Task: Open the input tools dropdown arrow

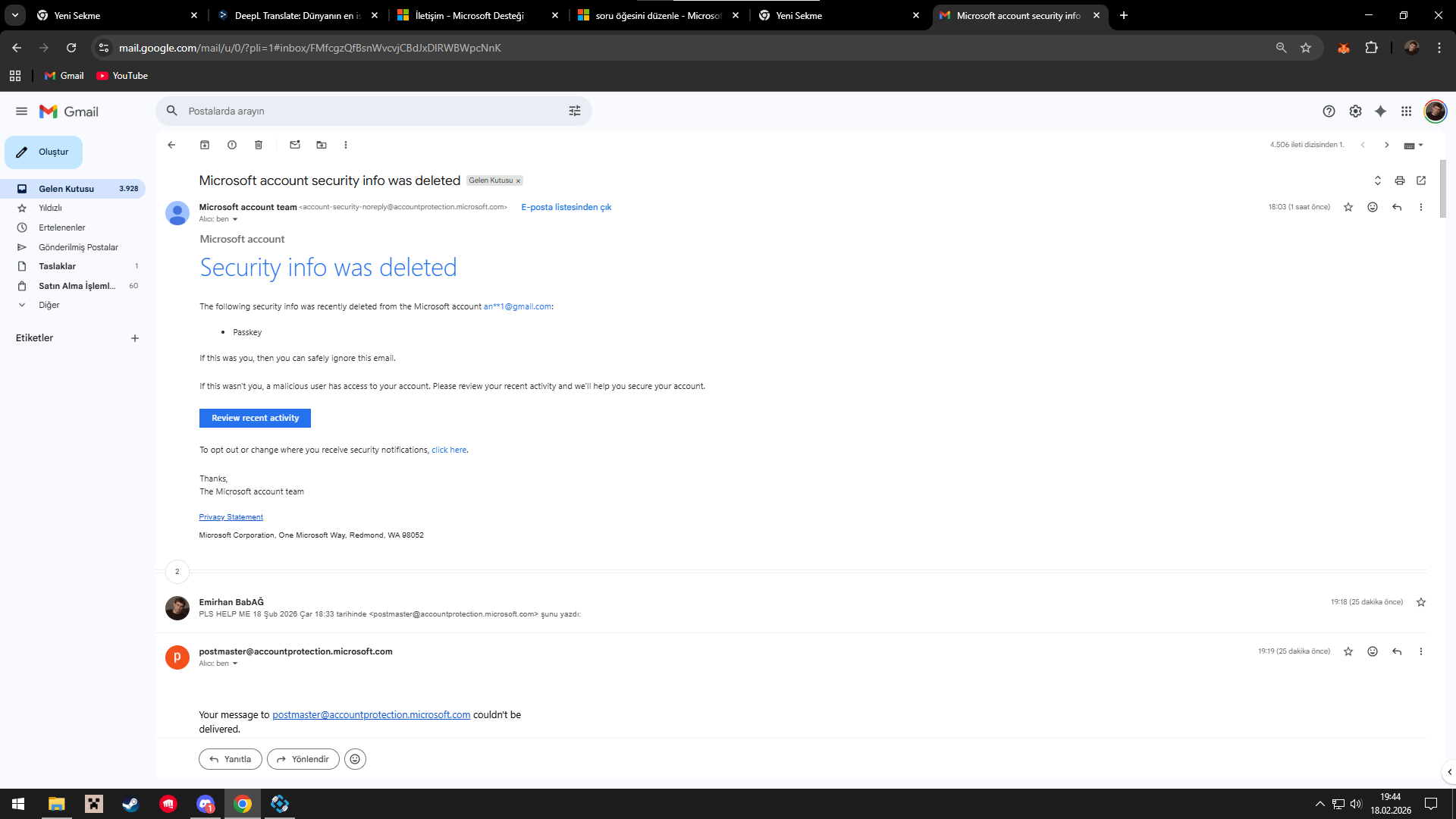Action: pyautogui.click(x=1421, y=145)
